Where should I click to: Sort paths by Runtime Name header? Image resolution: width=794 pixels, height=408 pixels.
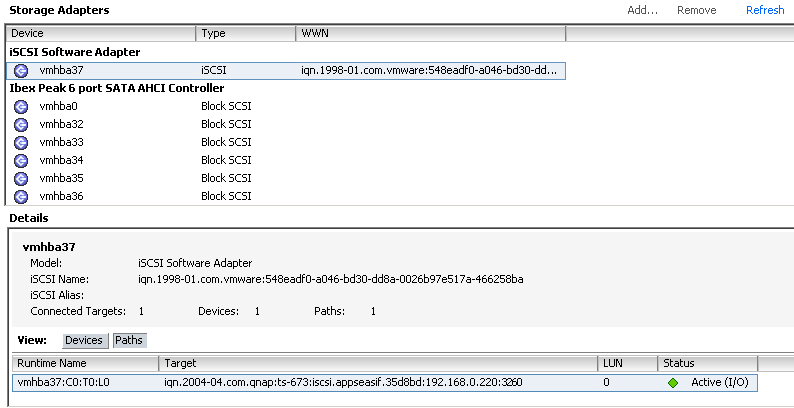pyautogui.click(x=85, y=363)
